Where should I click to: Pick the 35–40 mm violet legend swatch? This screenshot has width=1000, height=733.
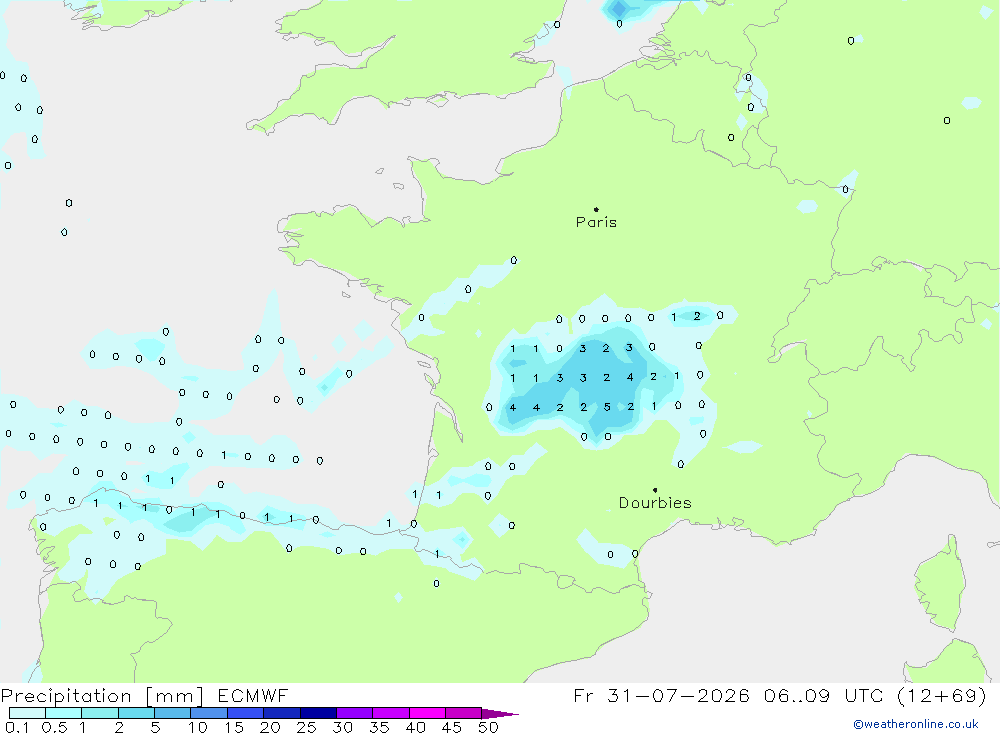391,713
